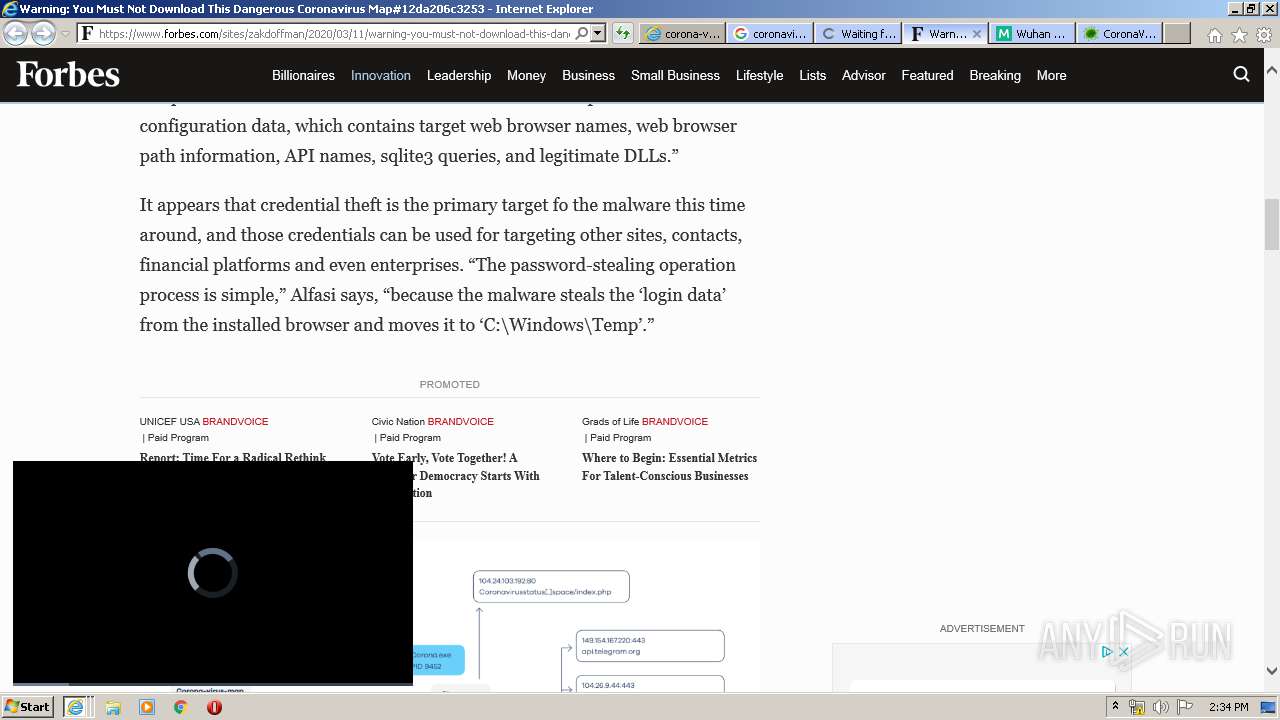Open the red Opera taskbar icon
Viewport: 1280px width, 720px height.
click(214, 707)
